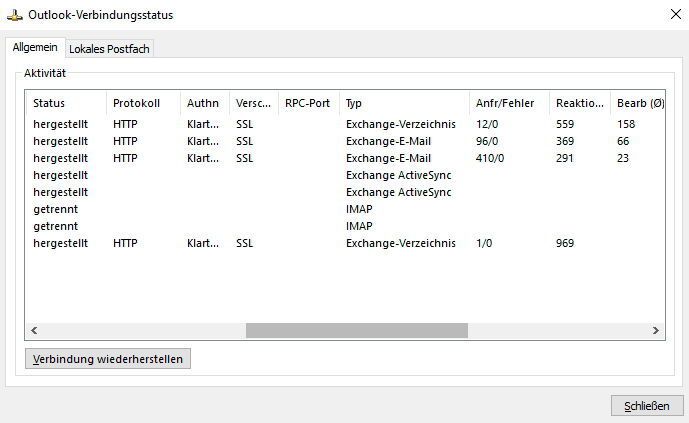Select the Exchange-Verzeichnis row with 1/0
The height and width of the screenshot is (423, 689).
click(x=345, y=243)
